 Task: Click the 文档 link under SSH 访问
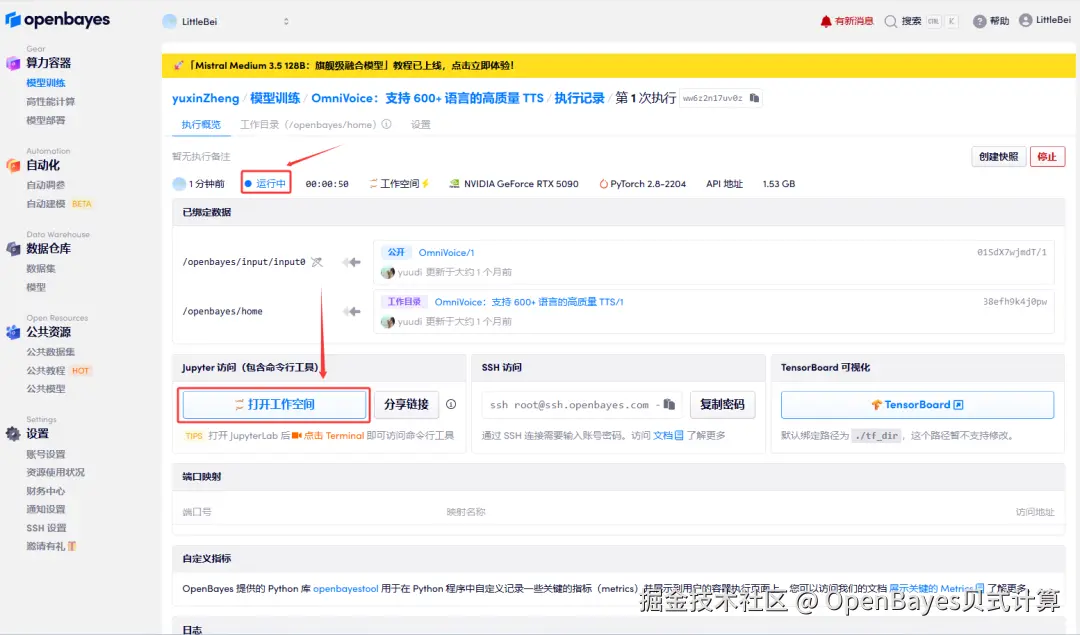tap(667, 435)
